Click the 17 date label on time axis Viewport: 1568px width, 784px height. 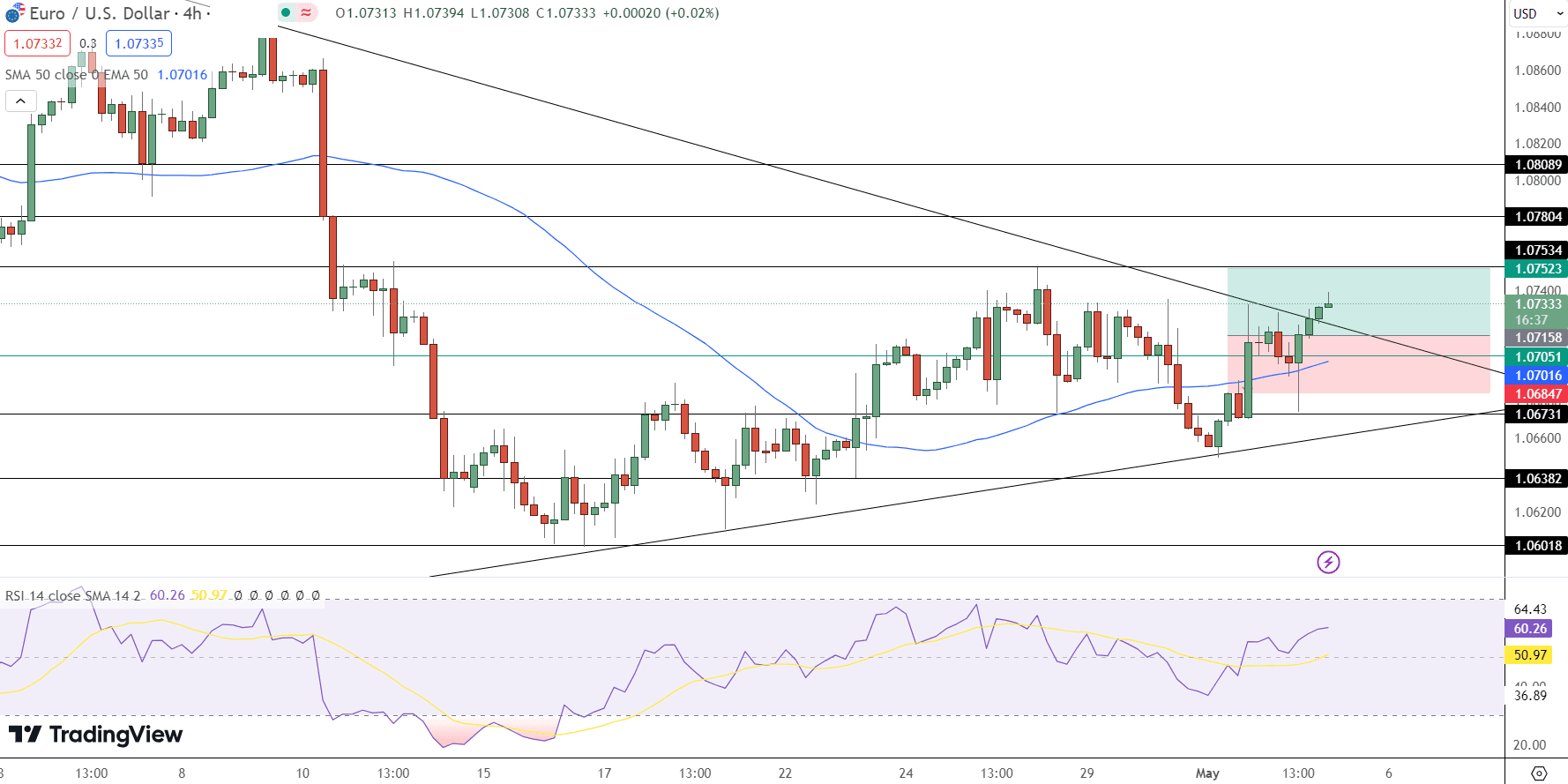pos(604,773)
